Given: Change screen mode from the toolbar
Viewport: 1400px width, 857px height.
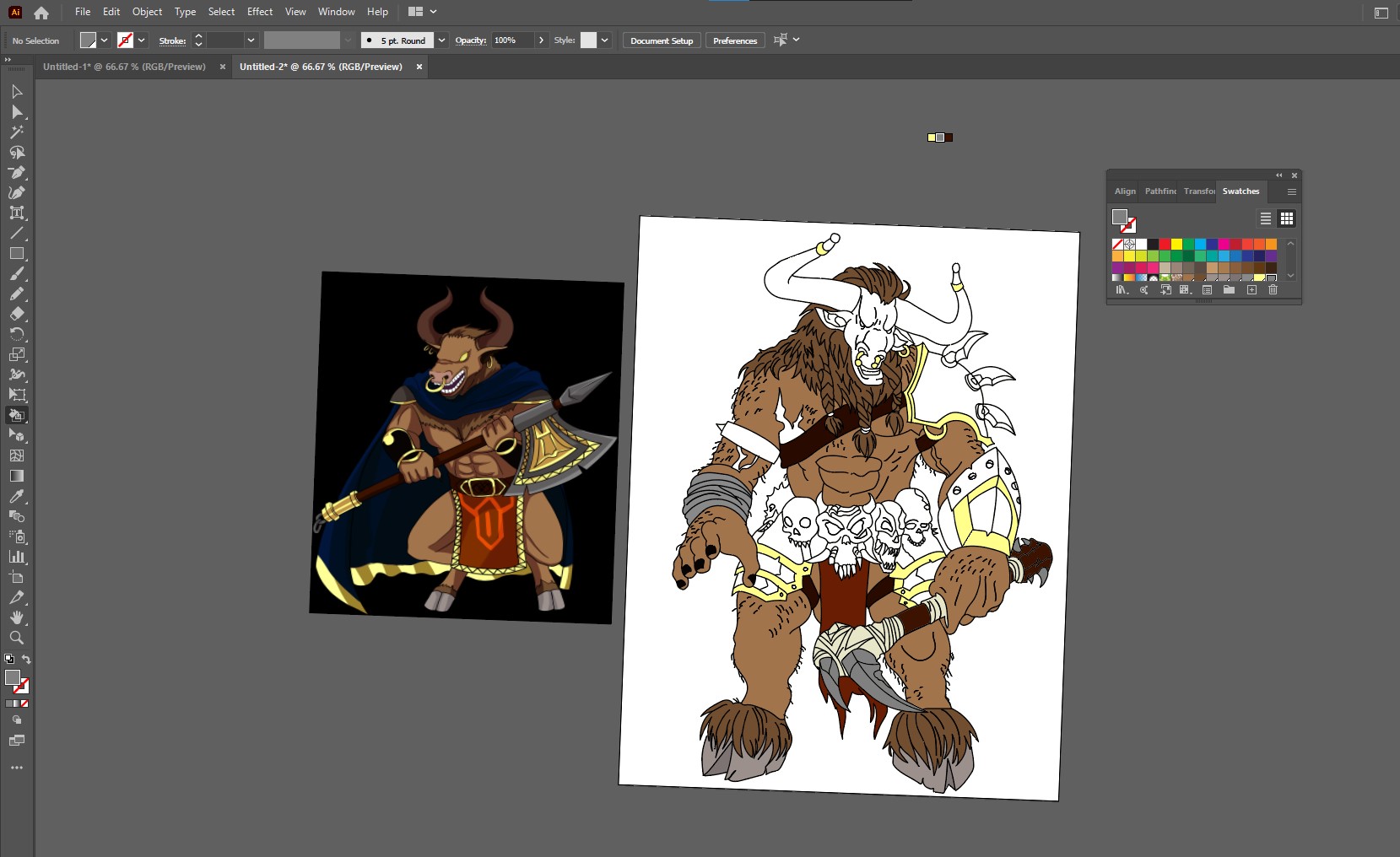Looking at the screenshot, I should (x=17, y=741).
